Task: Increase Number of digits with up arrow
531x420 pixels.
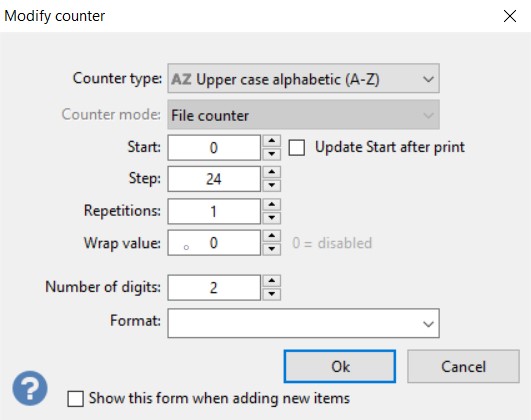Action: [x=272, y=281]
